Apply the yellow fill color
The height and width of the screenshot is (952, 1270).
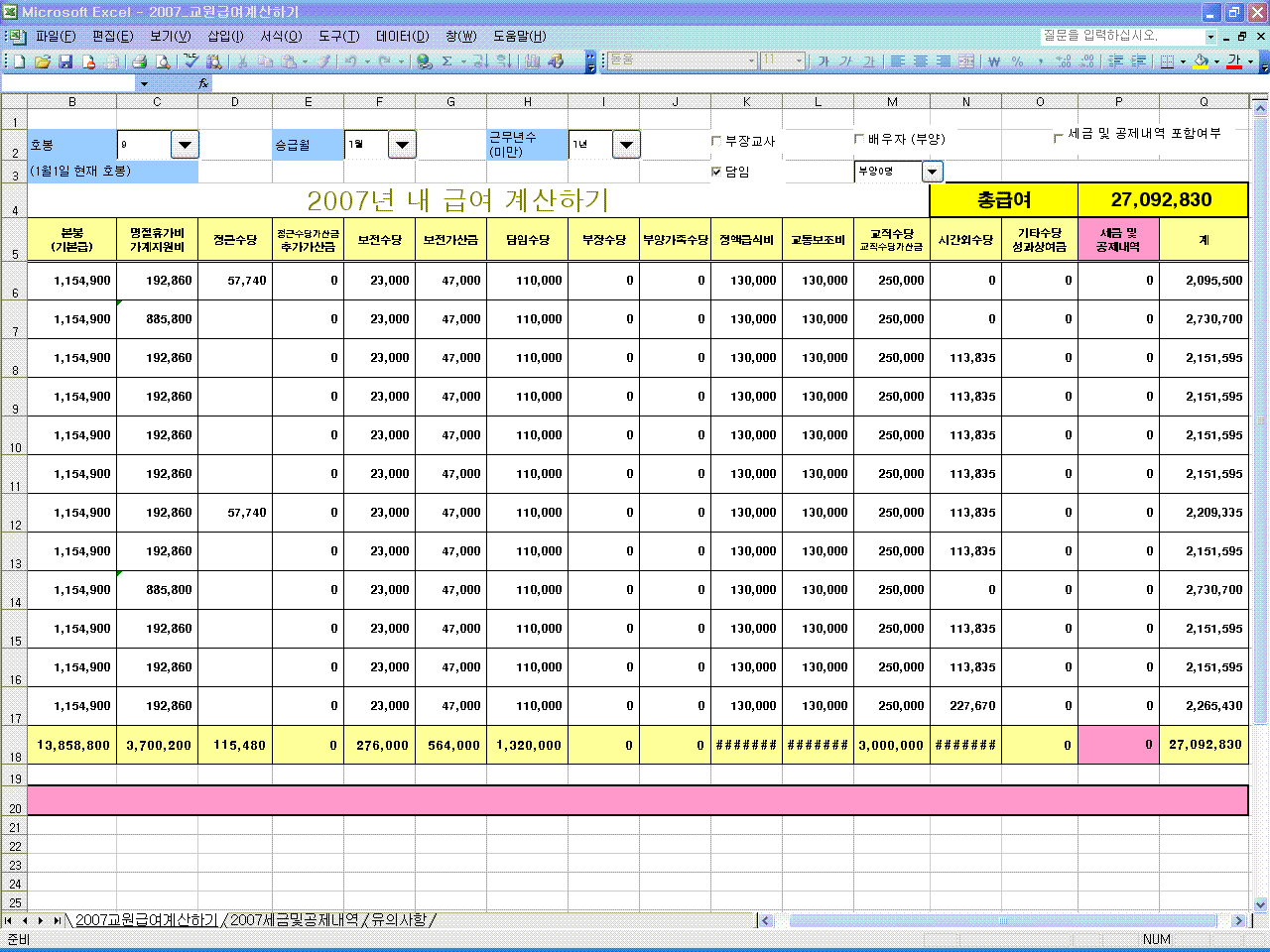click(1201, 61)
